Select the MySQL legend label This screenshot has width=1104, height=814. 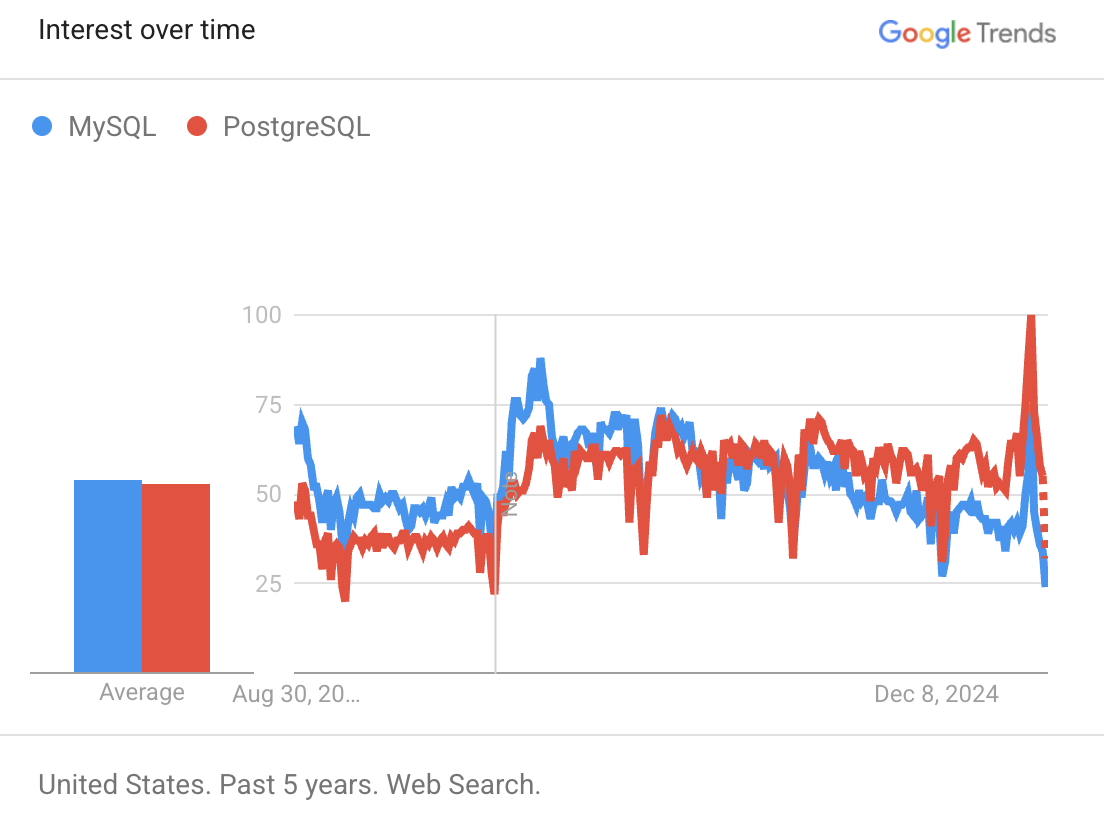(x=112, y=127)
